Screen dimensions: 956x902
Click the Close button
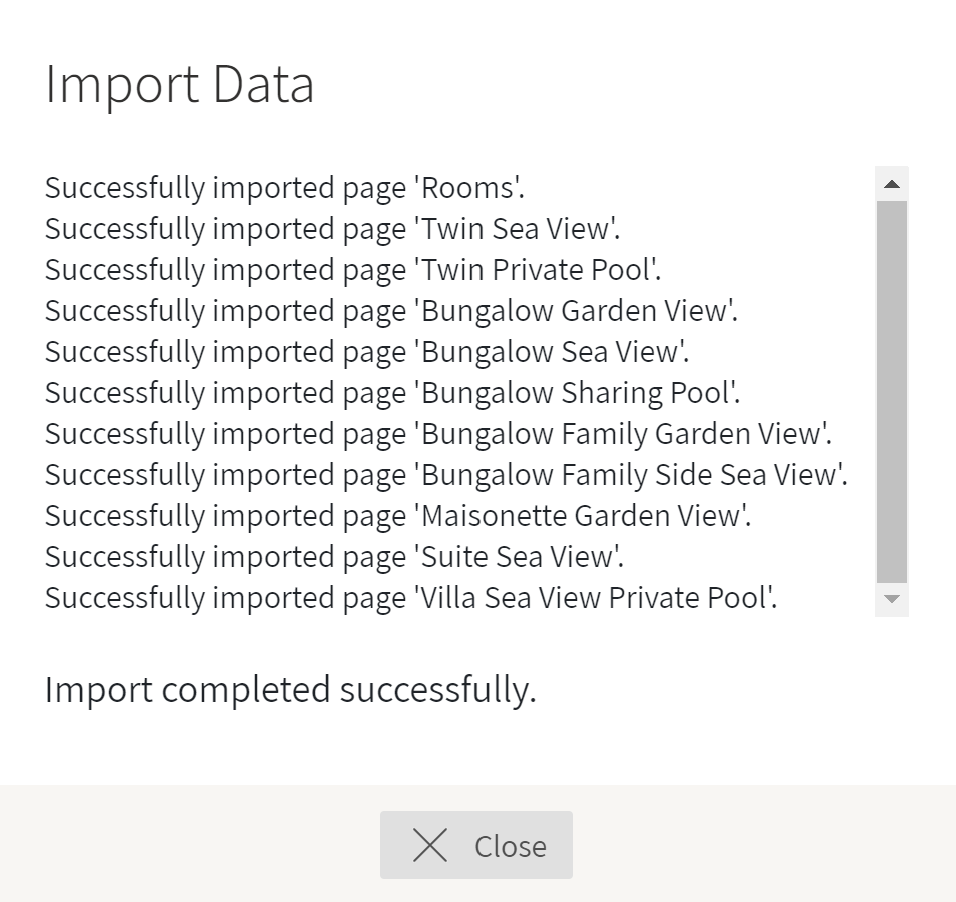click(476, 845)
